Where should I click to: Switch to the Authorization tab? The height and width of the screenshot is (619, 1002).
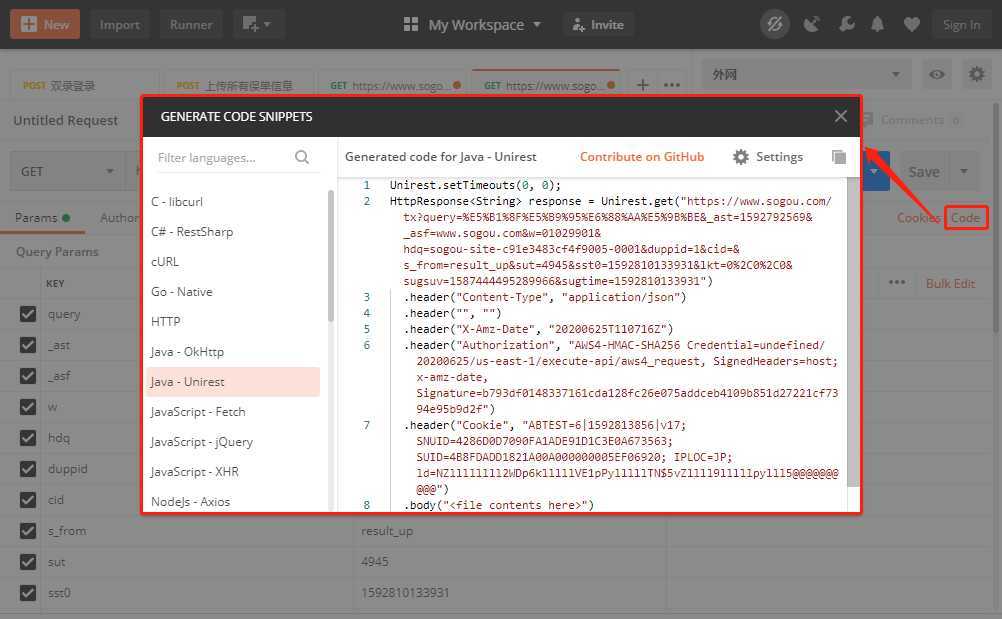pyautogui.click(x=119, y=218)
